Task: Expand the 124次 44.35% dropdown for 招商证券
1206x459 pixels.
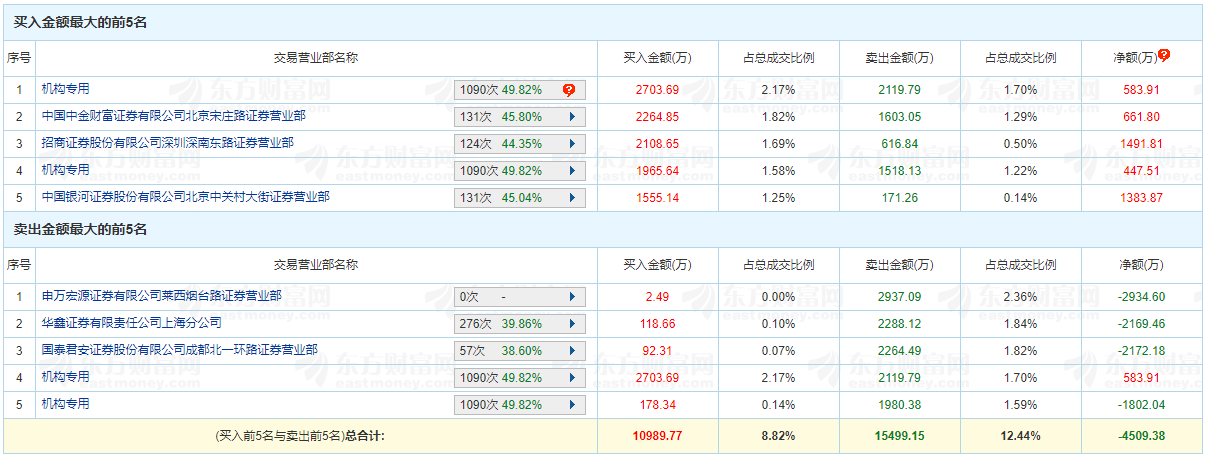Action: 572,144
